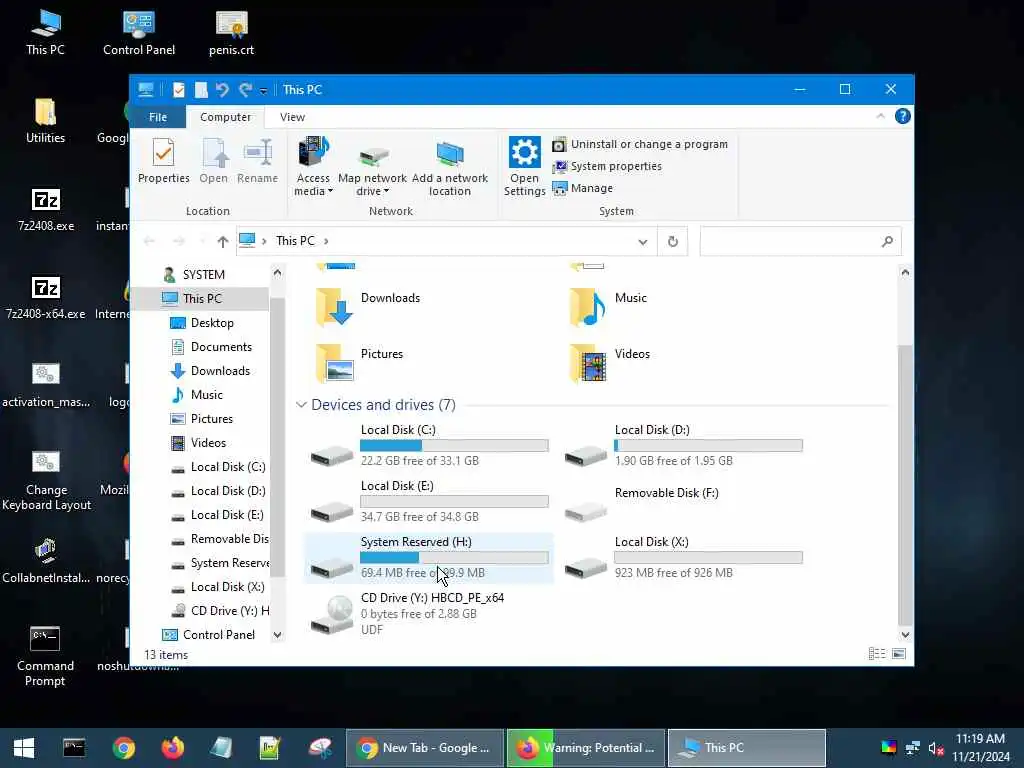Click the penis.crt desktop file
Viewport: 1024px width, 768px height.
click(x=231, y=33)
